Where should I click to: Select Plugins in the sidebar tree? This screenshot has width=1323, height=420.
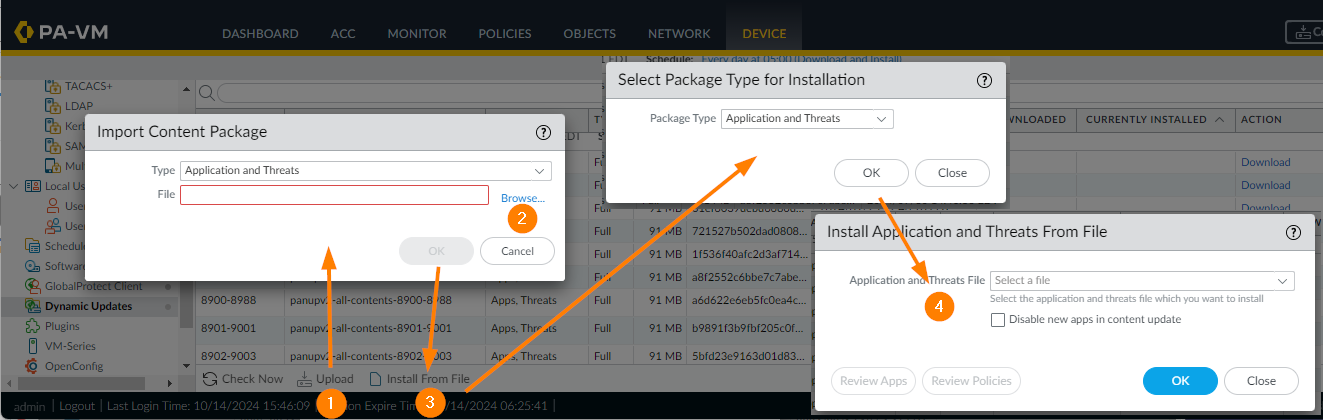coord(62,326)
